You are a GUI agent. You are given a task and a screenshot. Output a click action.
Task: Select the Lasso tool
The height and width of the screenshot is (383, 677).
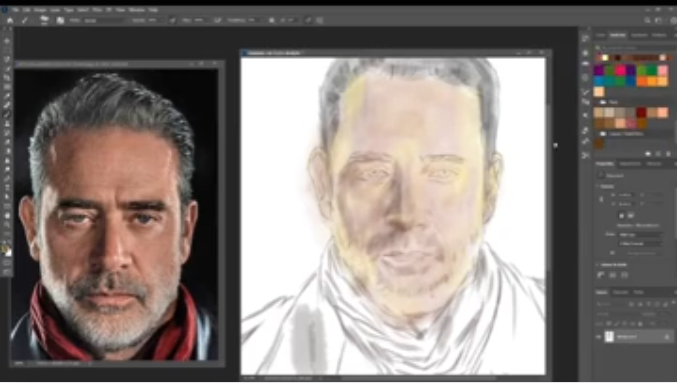[6, 59]
